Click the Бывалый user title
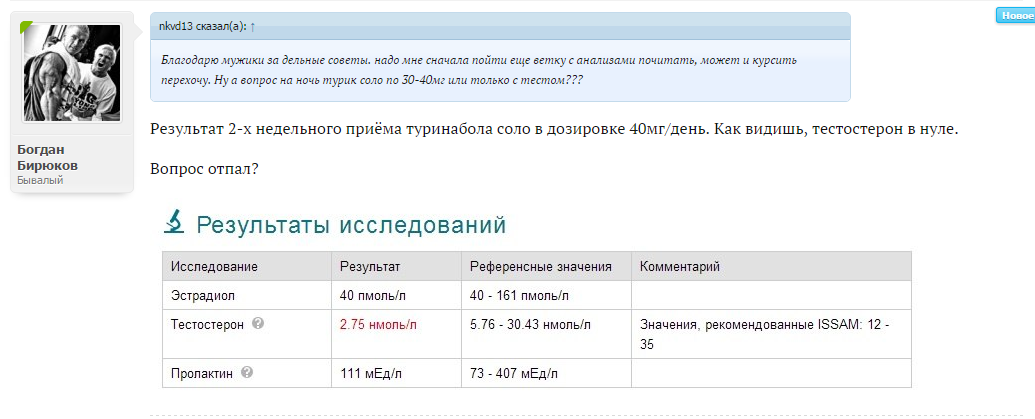 pos(40,180)
